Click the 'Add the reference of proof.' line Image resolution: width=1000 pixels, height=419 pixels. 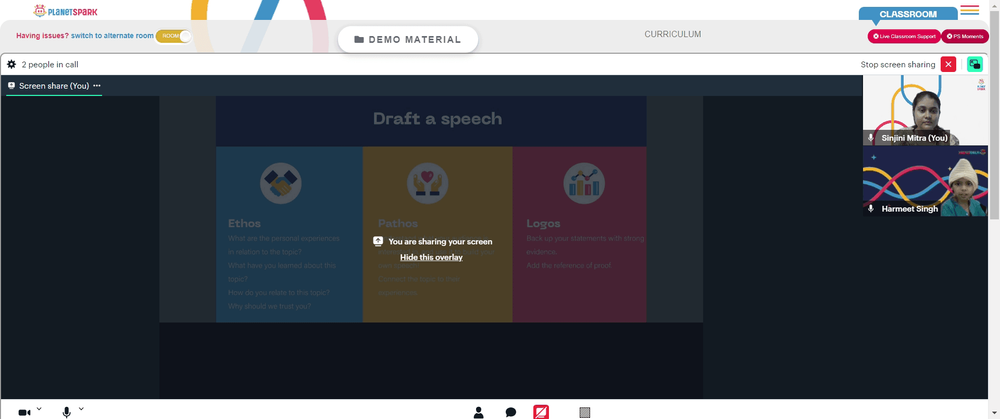[569, 265]
